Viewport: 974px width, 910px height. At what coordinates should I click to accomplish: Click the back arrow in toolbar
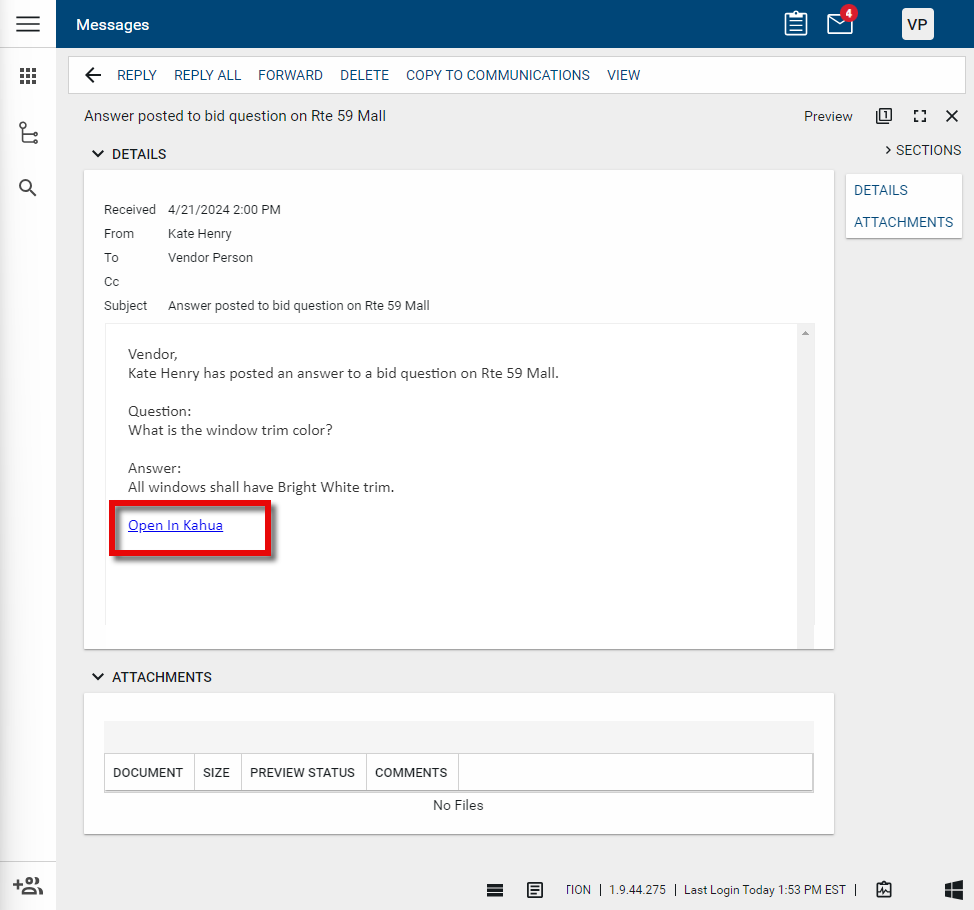click(93, 75)
